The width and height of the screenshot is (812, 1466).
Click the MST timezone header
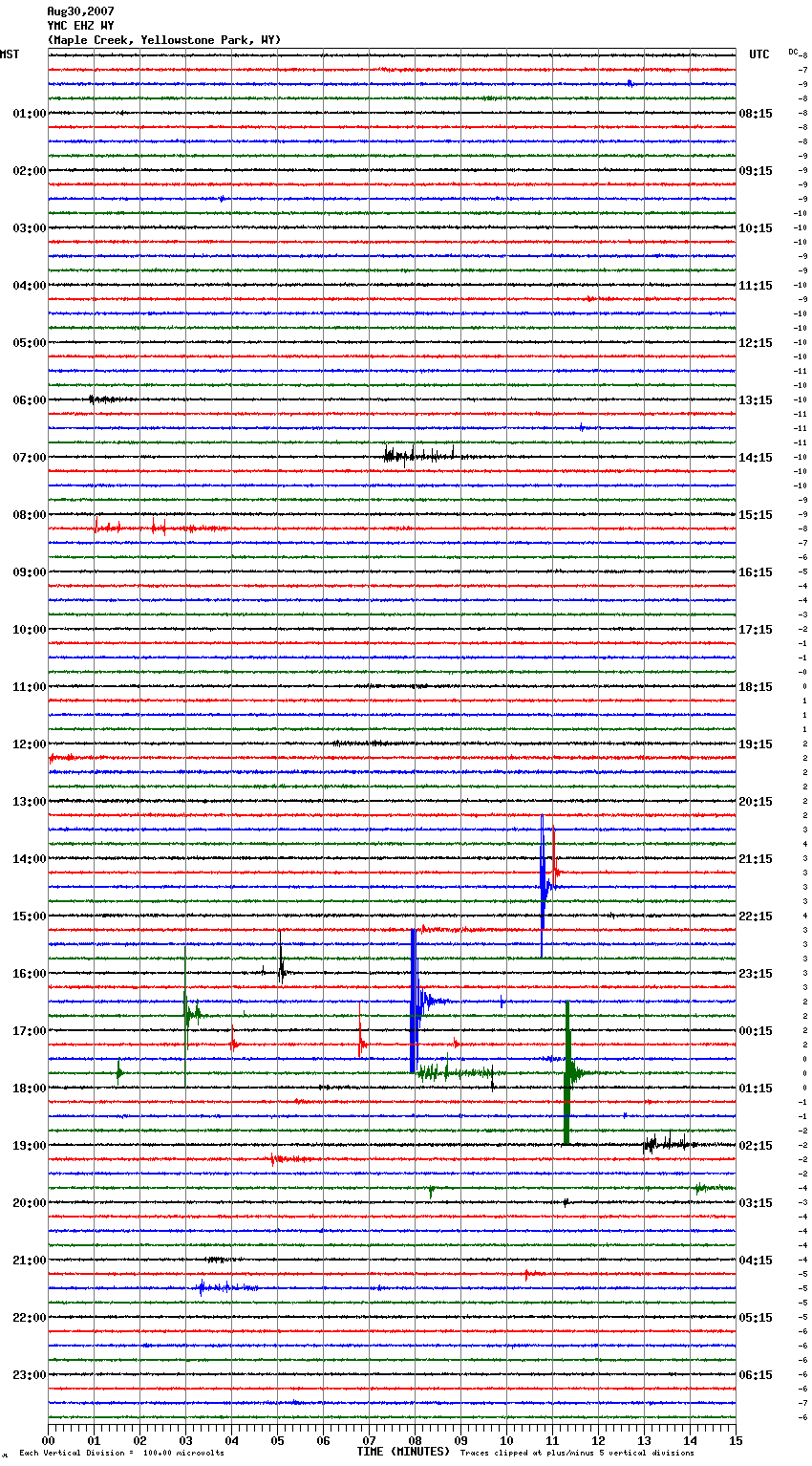tap(10, 54)
